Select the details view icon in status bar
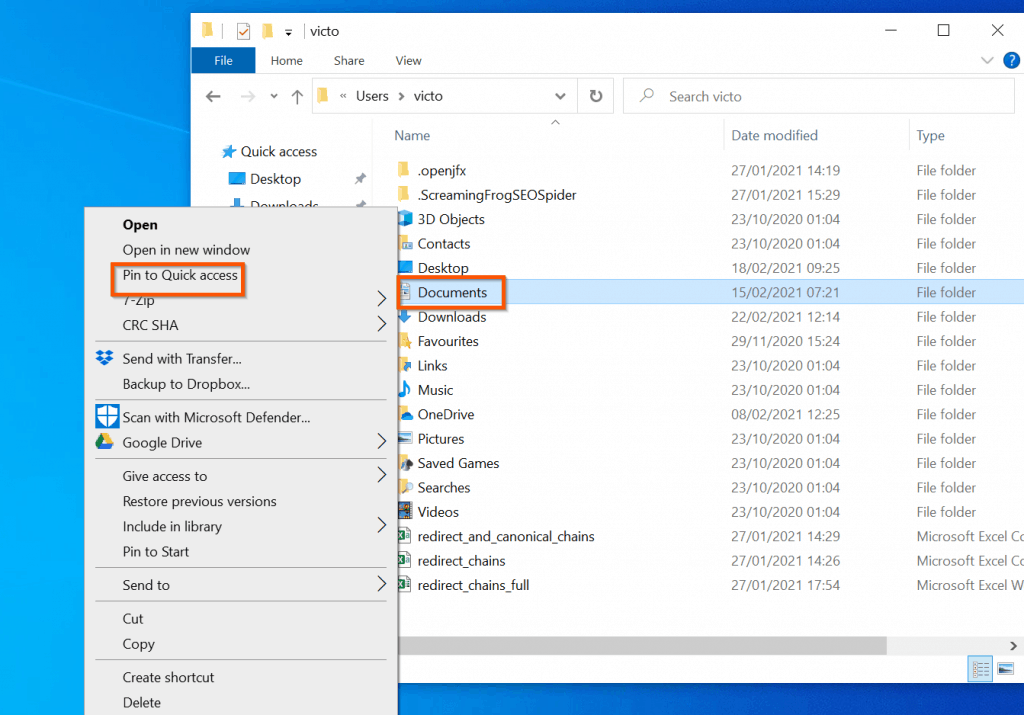Viewport: 1024px width, 715px height. pyautogui.click(x=980, y=669)
